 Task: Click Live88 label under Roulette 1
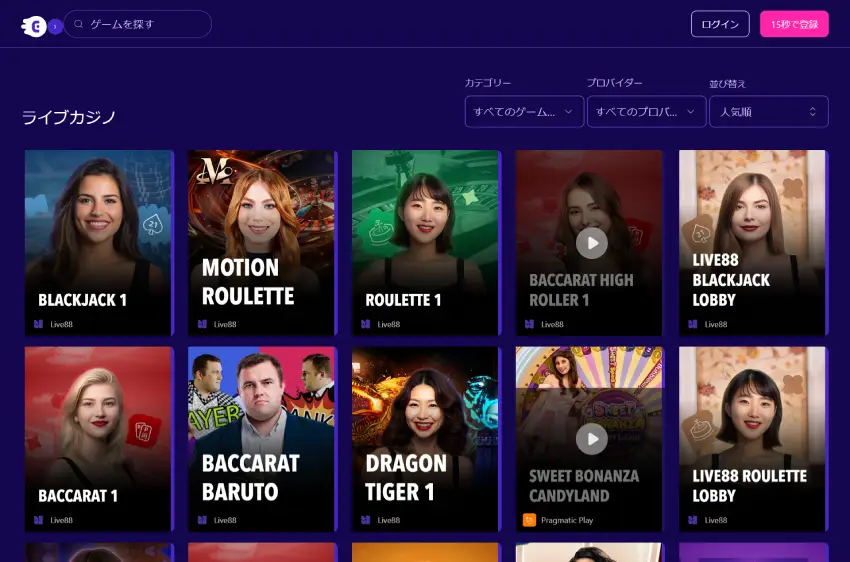(x=389, y=324)
